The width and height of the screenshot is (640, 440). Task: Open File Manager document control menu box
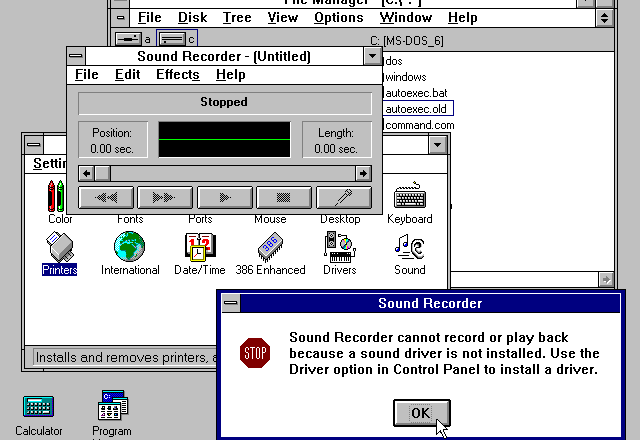click(x=120, y=18)
